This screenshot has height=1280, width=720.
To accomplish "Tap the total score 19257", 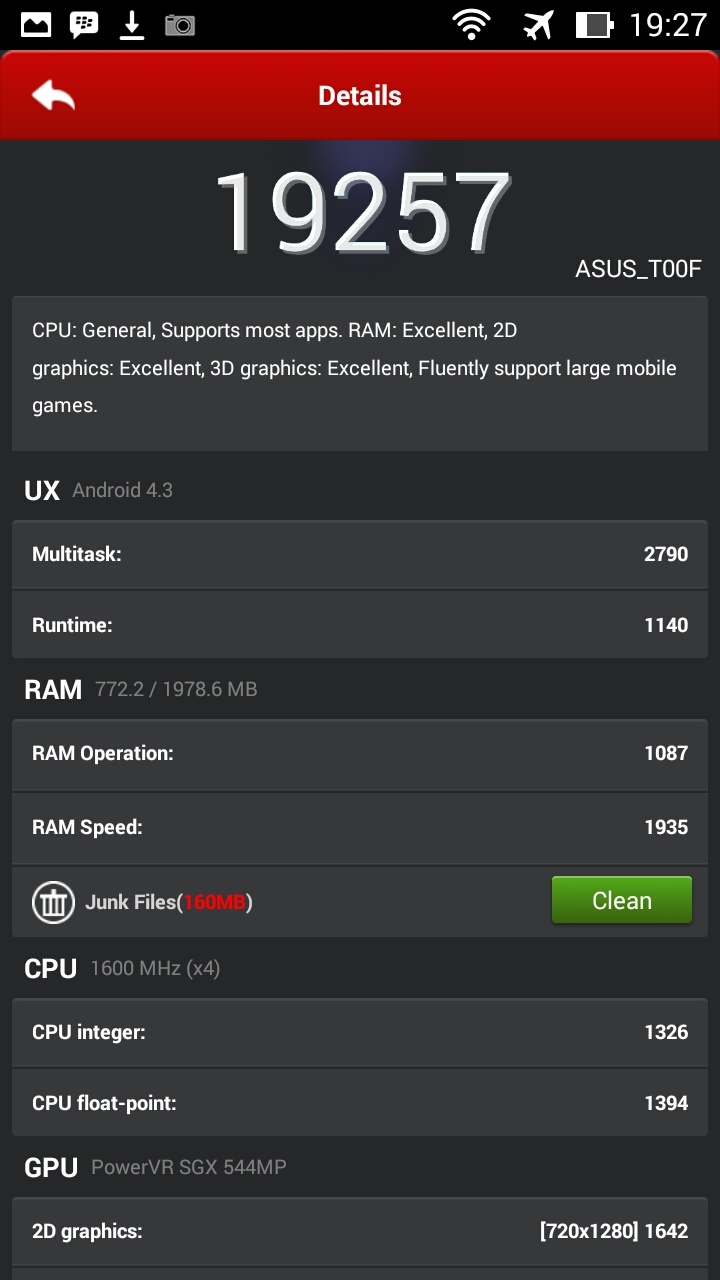I will (362, 213).
